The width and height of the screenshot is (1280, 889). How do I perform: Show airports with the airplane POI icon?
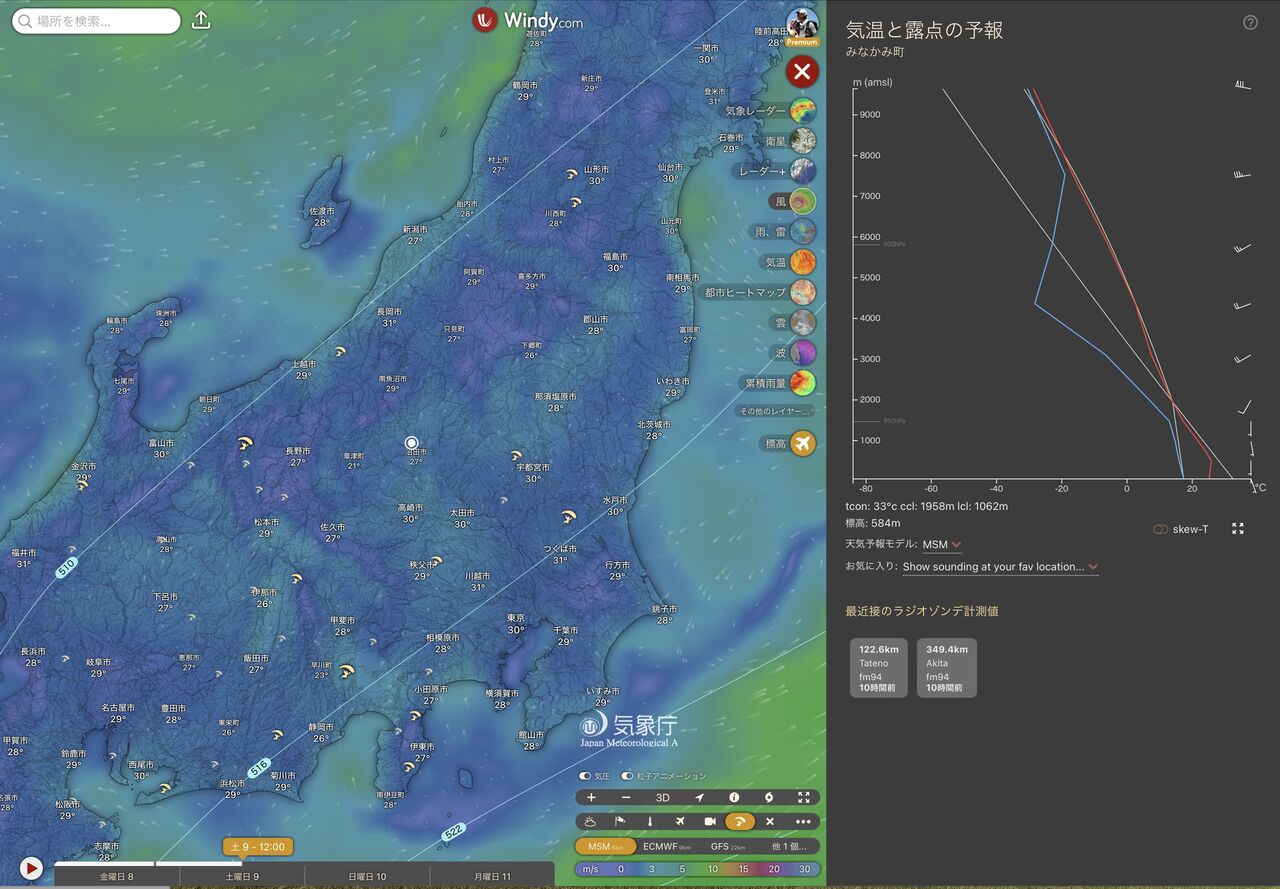[x=680, y=821]
